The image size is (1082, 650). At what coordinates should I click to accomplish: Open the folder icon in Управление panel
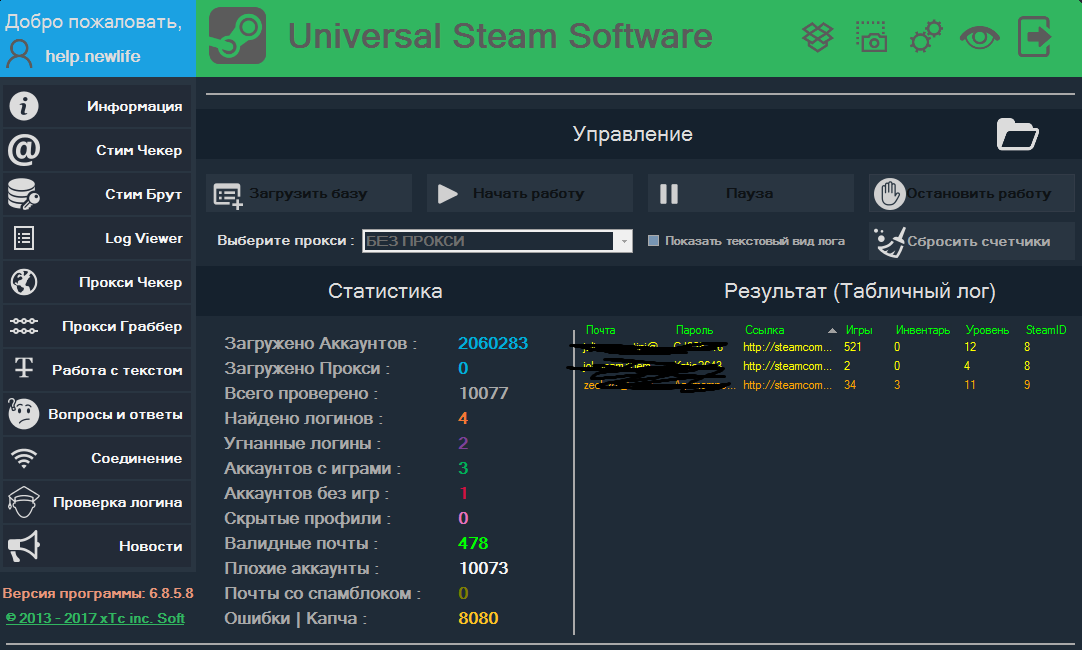coord(1017,134)
